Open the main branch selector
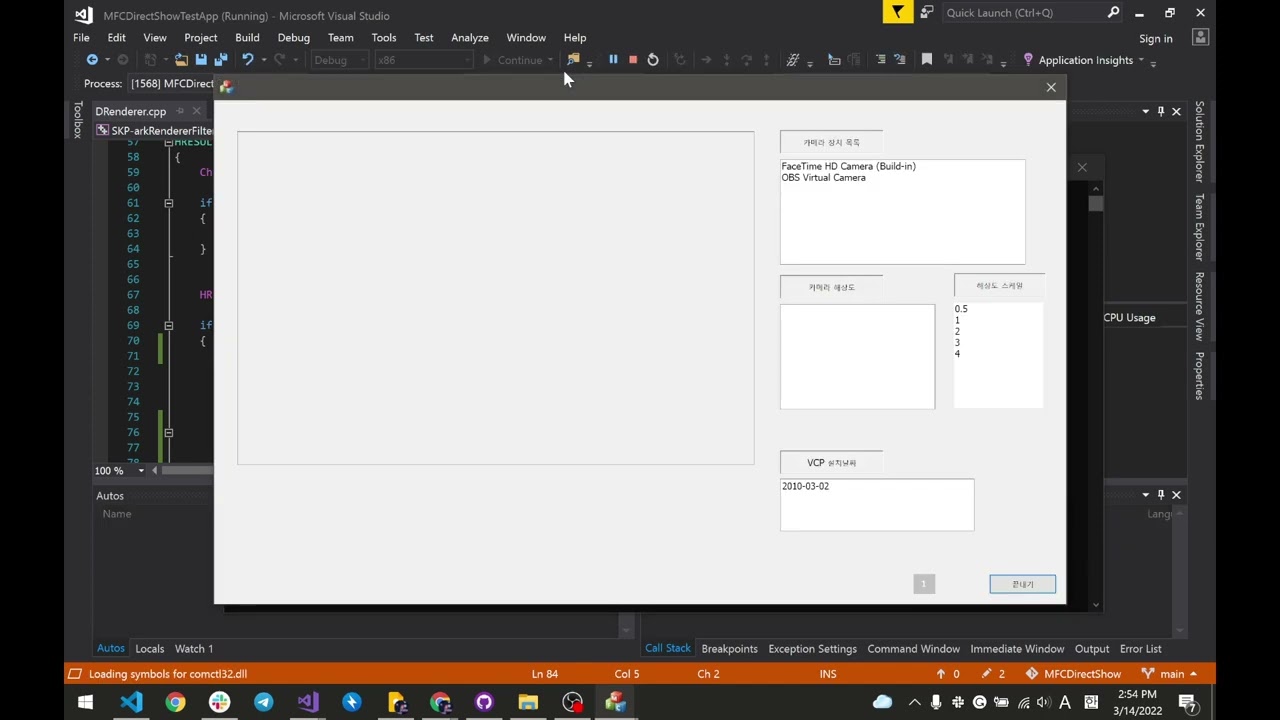Viewport: 1280px width, 720px height. [1171, 674]
